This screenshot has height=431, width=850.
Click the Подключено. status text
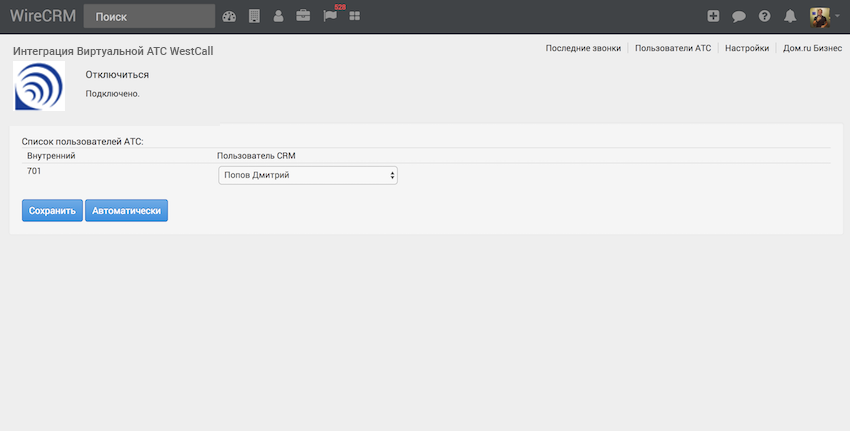pyautogui.click(x=112, y=94)
